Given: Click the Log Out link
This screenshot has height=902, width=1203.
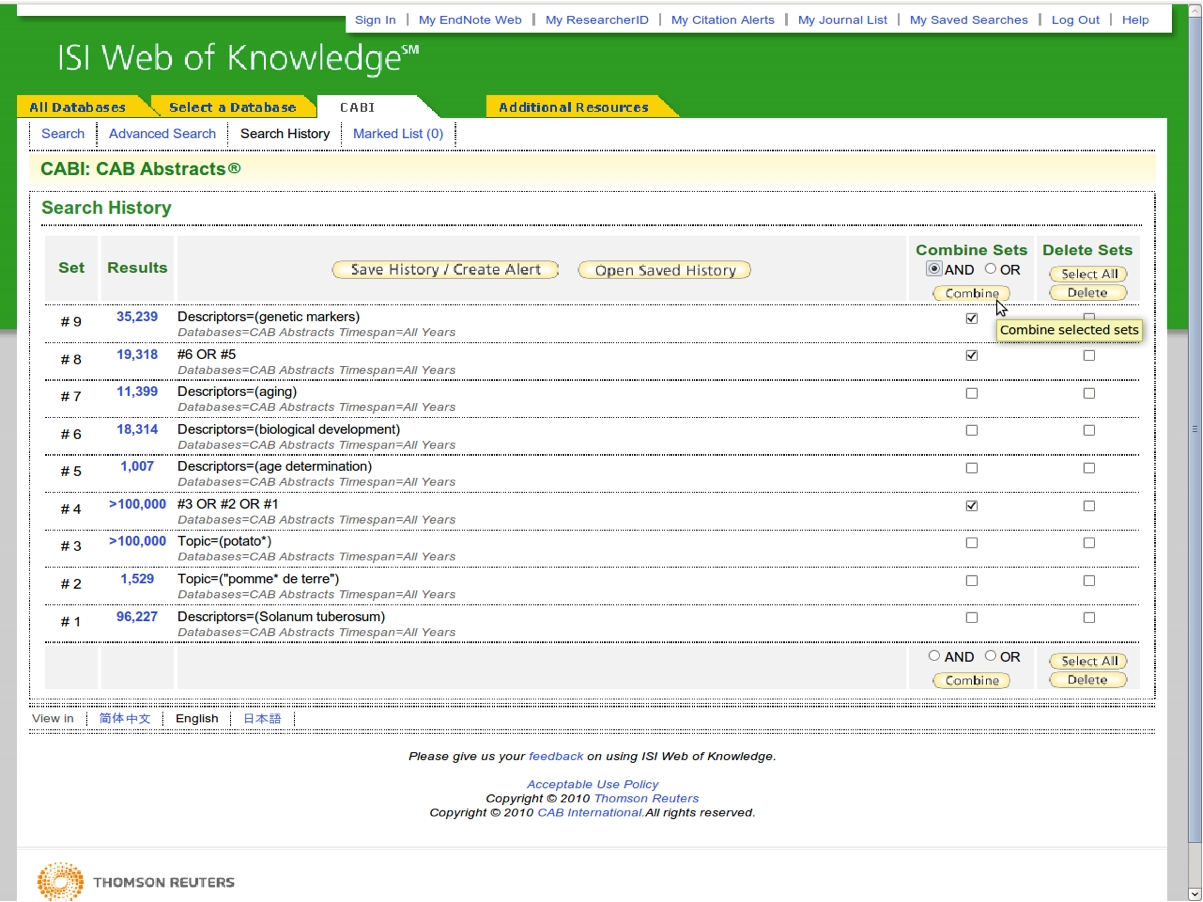Looking at the screenshot, I should (1075, 20).
